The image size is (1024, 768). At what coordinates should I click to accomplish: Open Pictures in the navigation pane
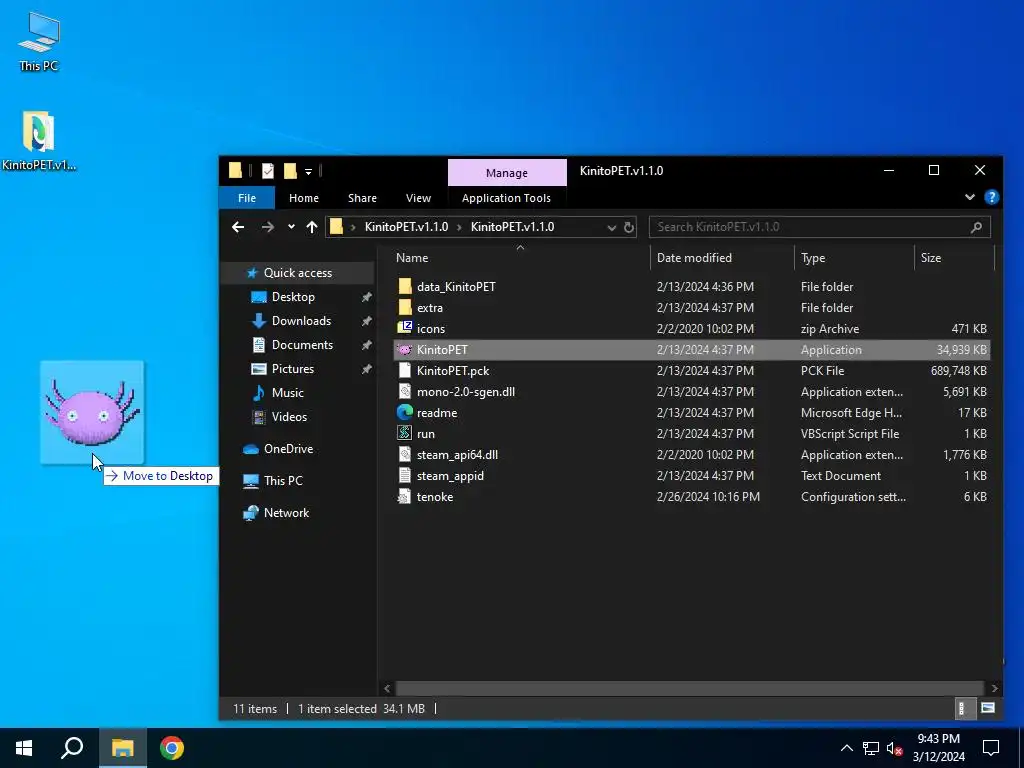[x=293, y=369]
